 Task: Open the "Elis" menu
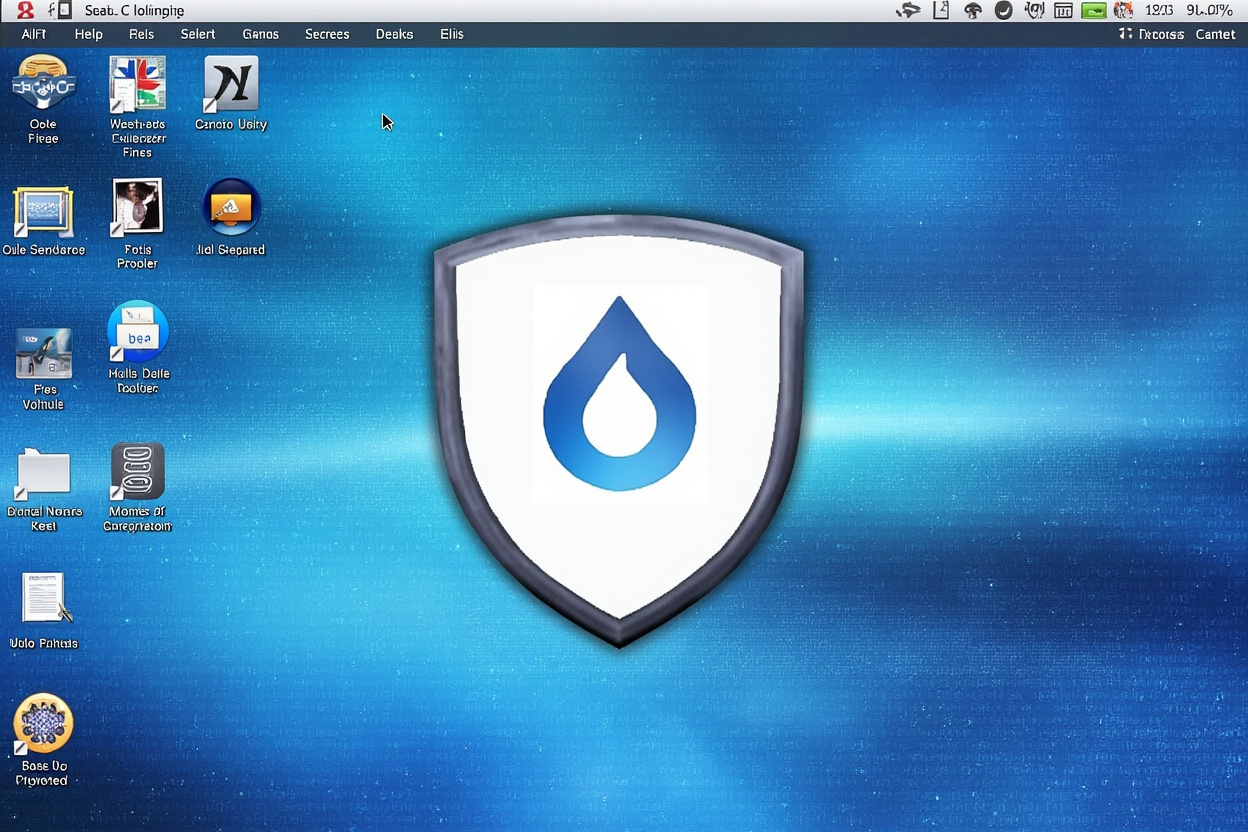click(452, 34)
